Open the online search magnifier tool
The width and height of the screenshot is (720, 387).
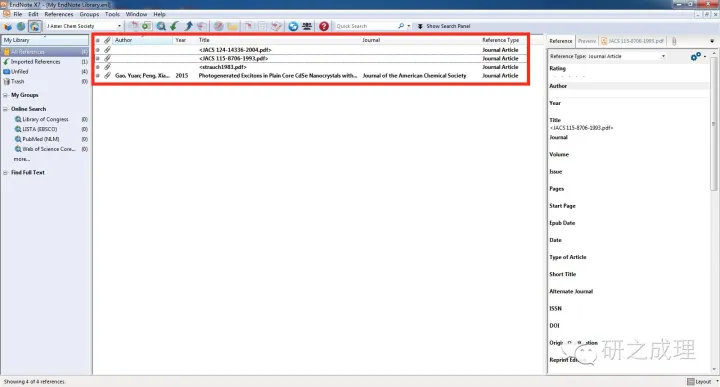click(x=161, y=26)
